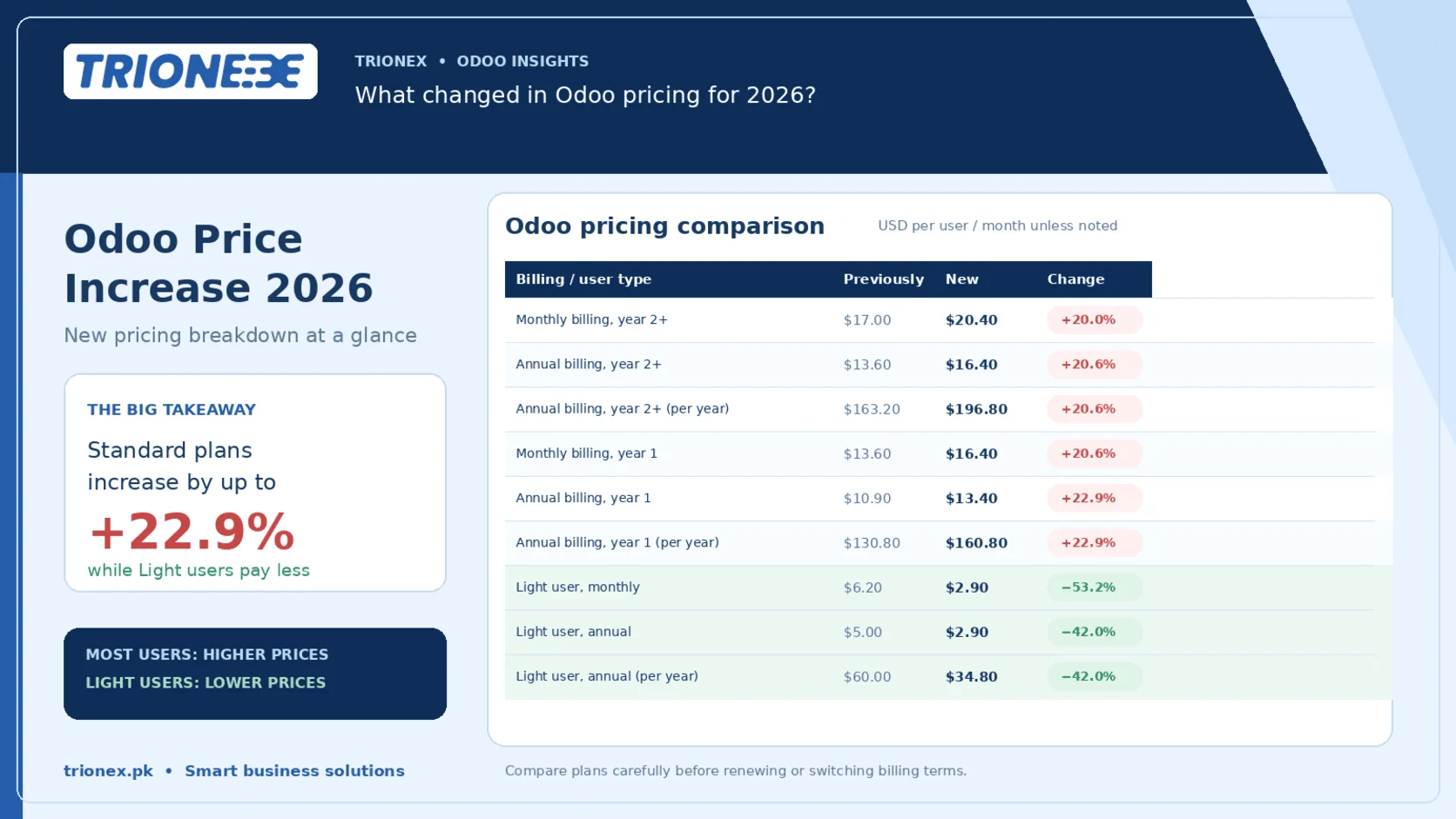
Task: Click the $20.40 new price cell
Action: [971, 320]
